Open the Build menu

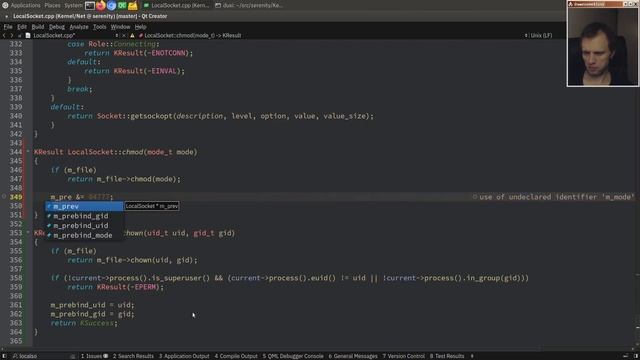[38, 27]
